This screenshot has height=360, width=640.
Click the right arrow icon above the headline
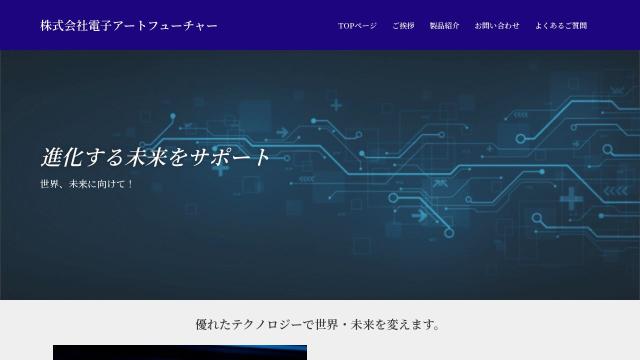pyautogui.click(x=282, y=132)
